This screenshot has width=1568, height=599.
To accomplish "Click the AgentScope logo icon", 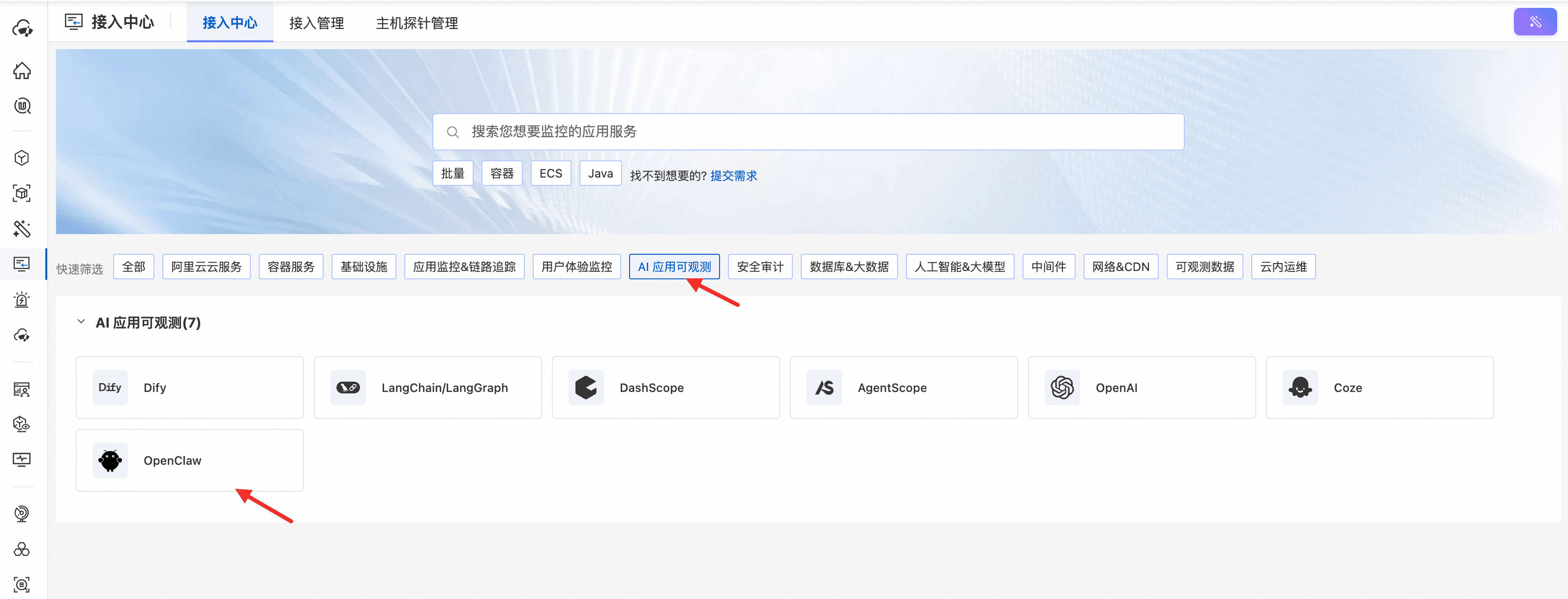I will tap(823, 388).
